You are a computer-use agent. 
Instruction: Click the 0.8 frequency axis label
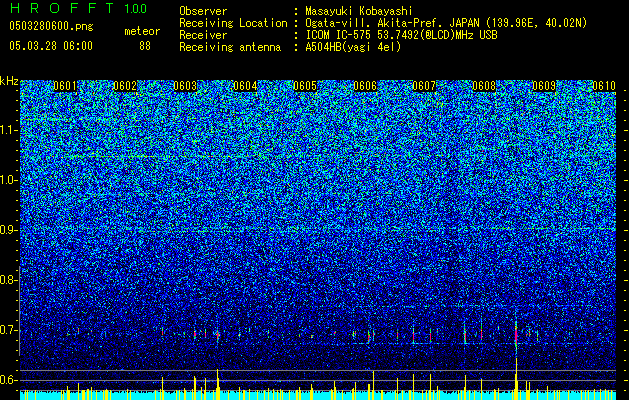(8, 280)
